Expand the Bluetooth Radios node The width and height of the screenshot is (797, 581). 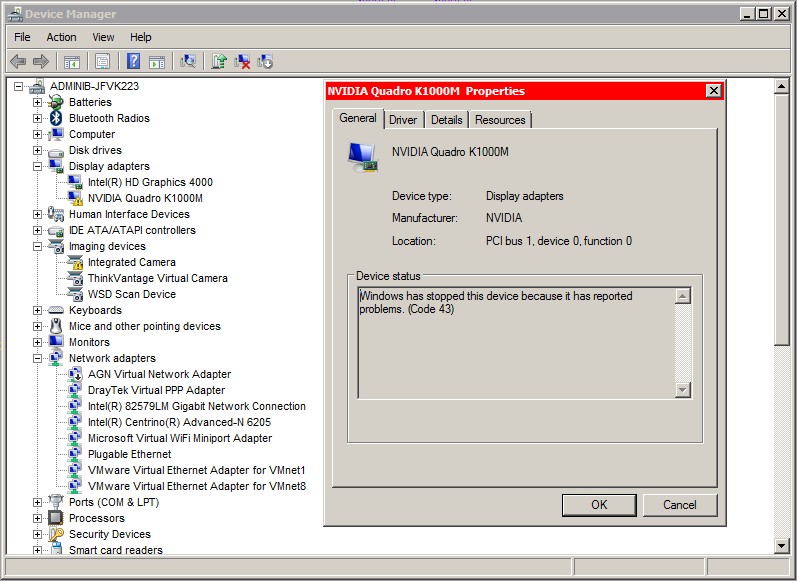click(37, 118)
